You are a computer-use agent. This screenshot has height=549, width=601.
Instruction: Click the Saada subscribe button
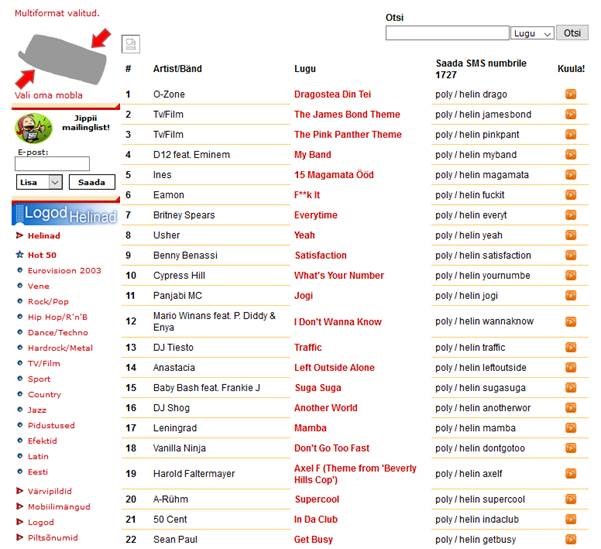(x=92, y=182)
